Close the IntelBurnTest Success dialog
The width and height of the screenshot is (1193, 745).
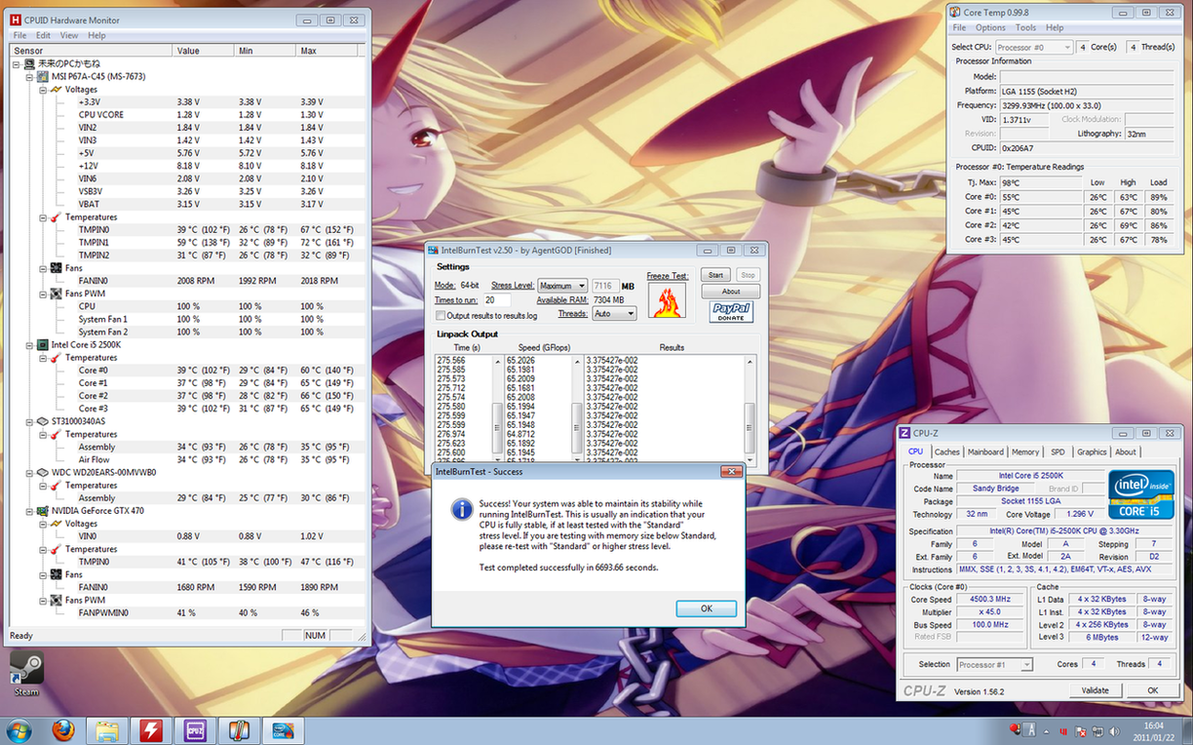click(731, 472)
